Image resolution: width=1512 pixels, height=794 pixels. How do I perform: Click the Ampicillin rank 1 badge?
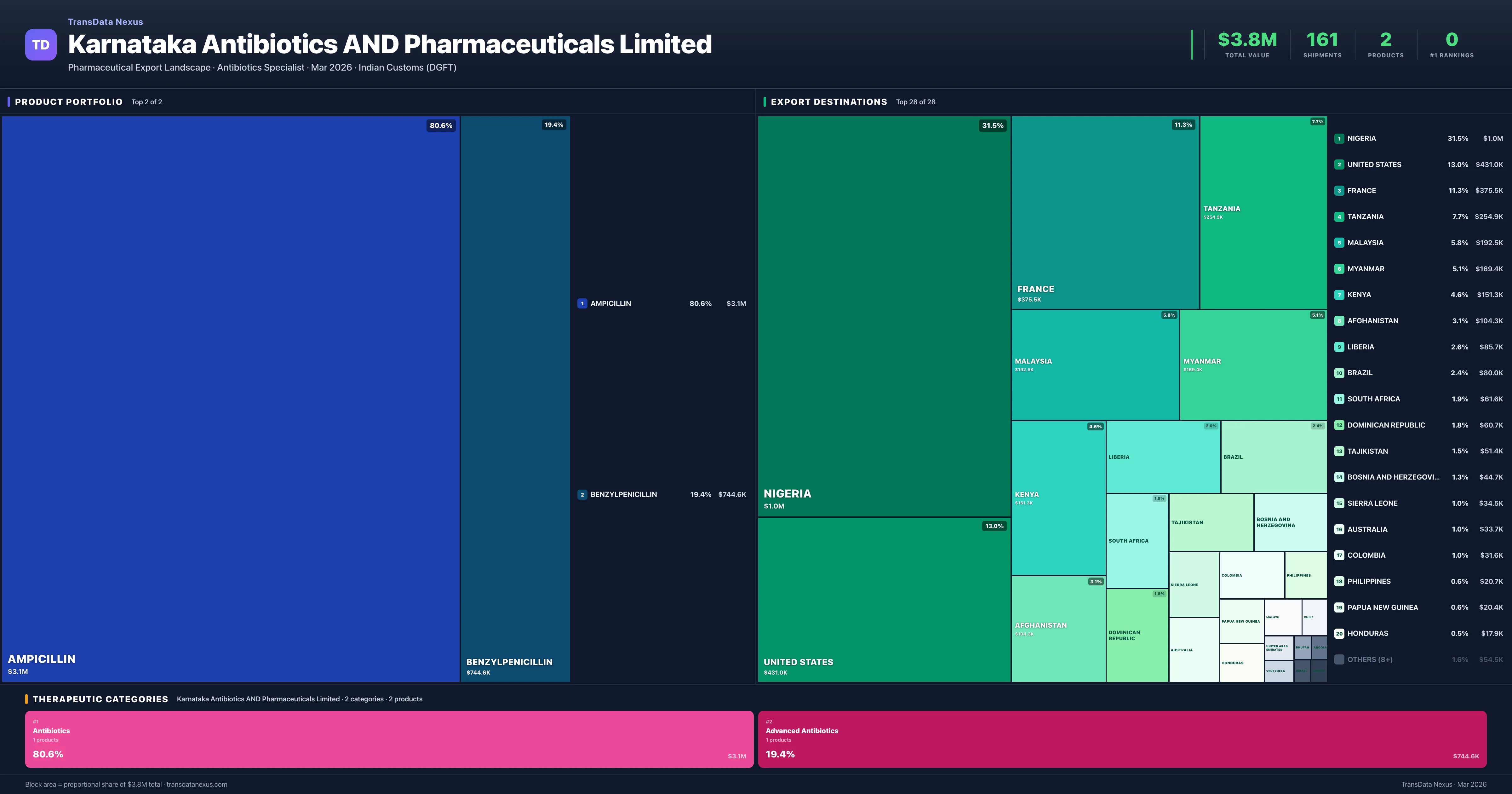tap(582, 304)
